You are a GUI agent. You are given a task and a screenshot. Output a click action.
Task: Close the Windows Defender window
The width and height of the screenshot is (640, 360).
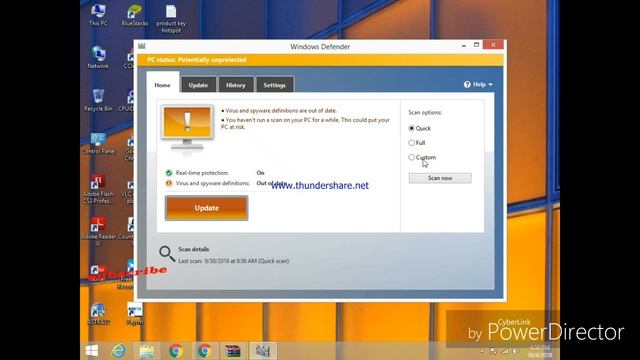493,45
